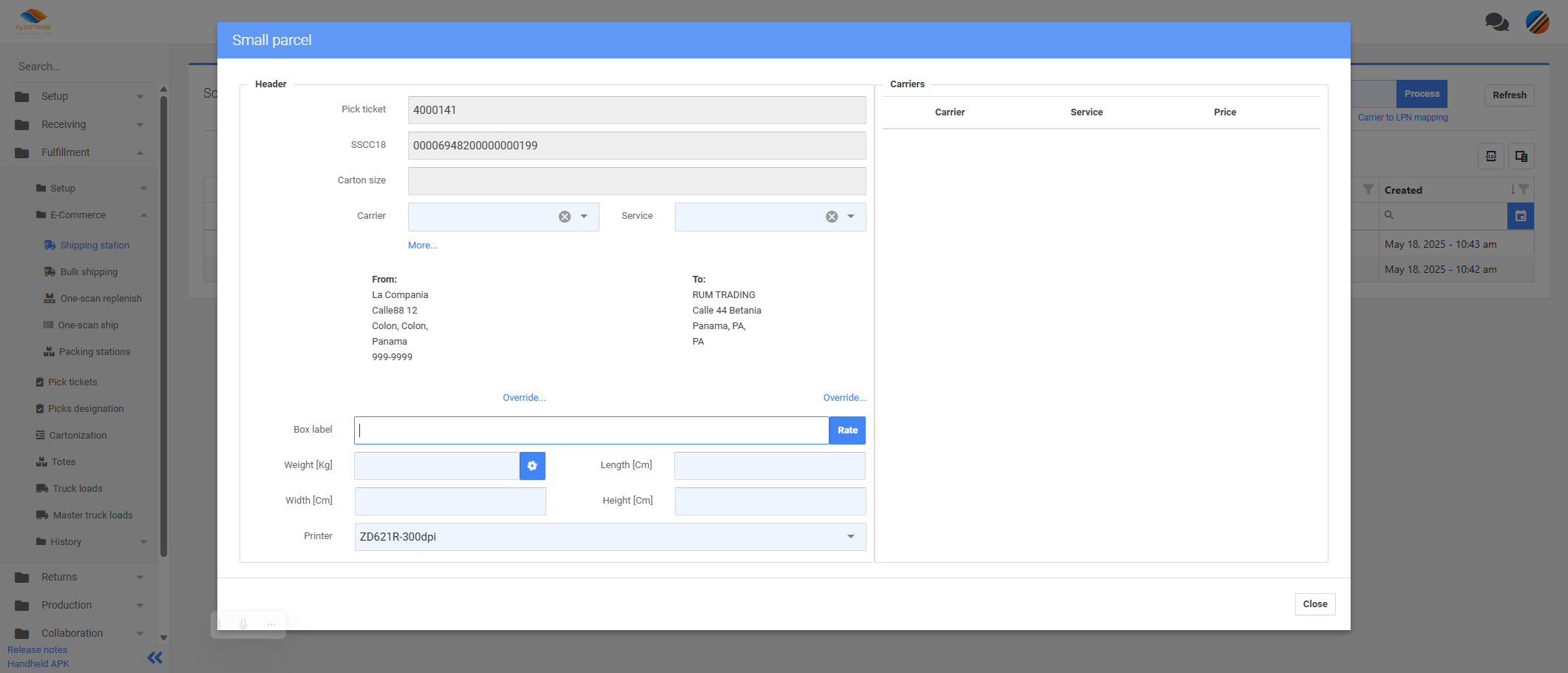1568x673 pixels.
Task: Collapse the Fulfillment menu
Action: [80, 152]
